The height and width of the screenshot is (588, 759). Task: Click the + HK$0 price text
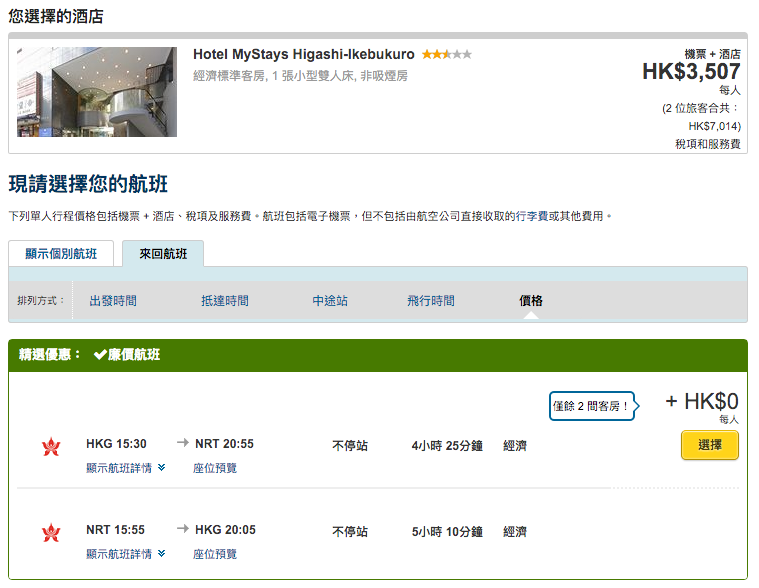702,401
